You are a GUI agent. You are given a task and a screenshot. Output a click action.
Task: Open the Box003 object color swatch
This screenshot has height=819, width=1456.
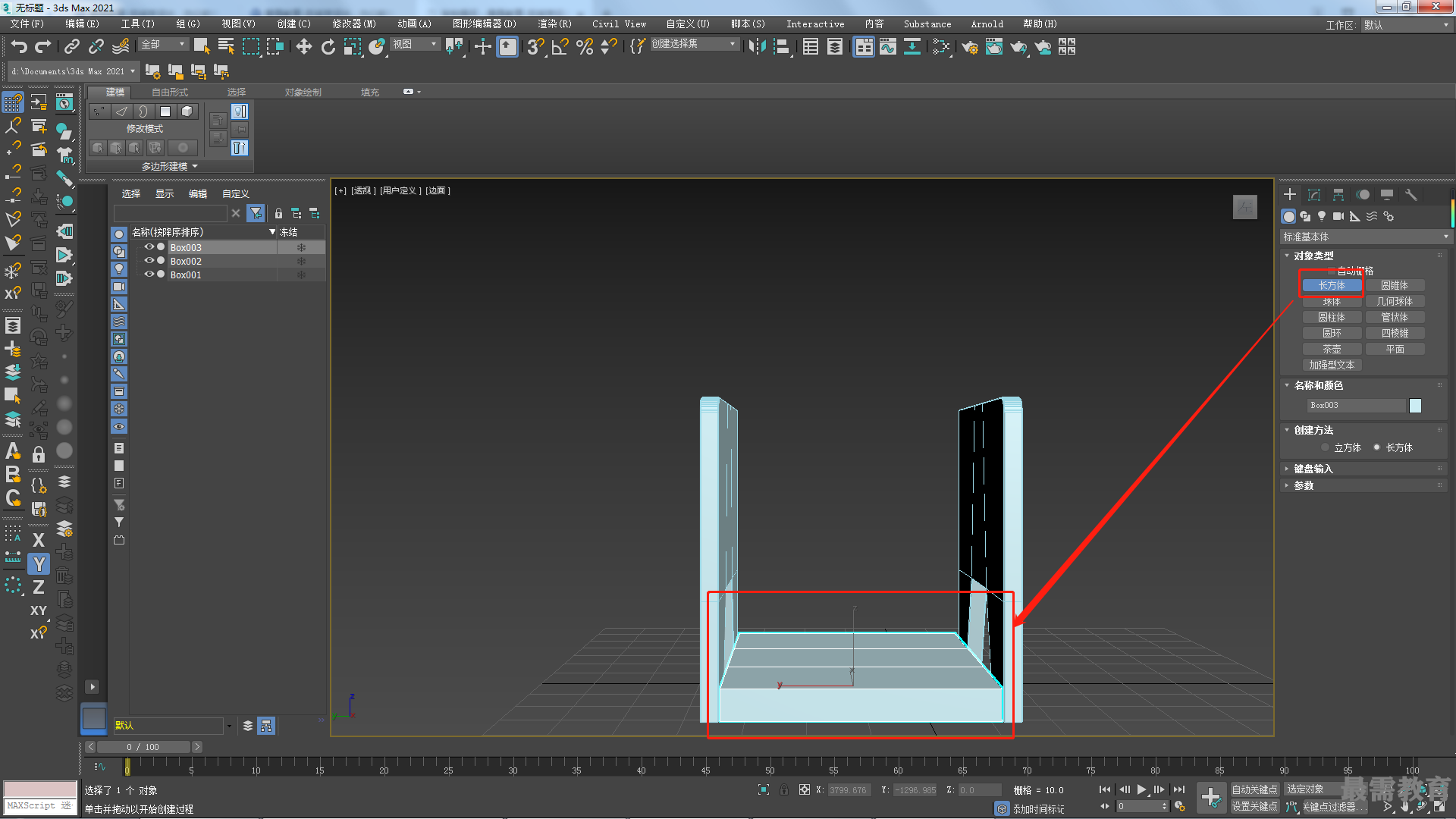1415,406
